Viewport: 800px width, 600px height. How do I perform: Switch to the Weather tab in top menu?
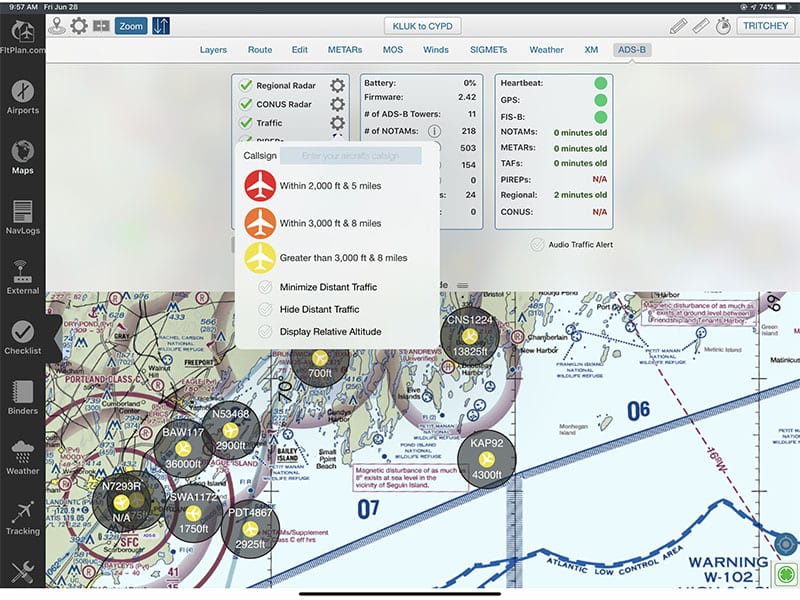tap(546, 50)
